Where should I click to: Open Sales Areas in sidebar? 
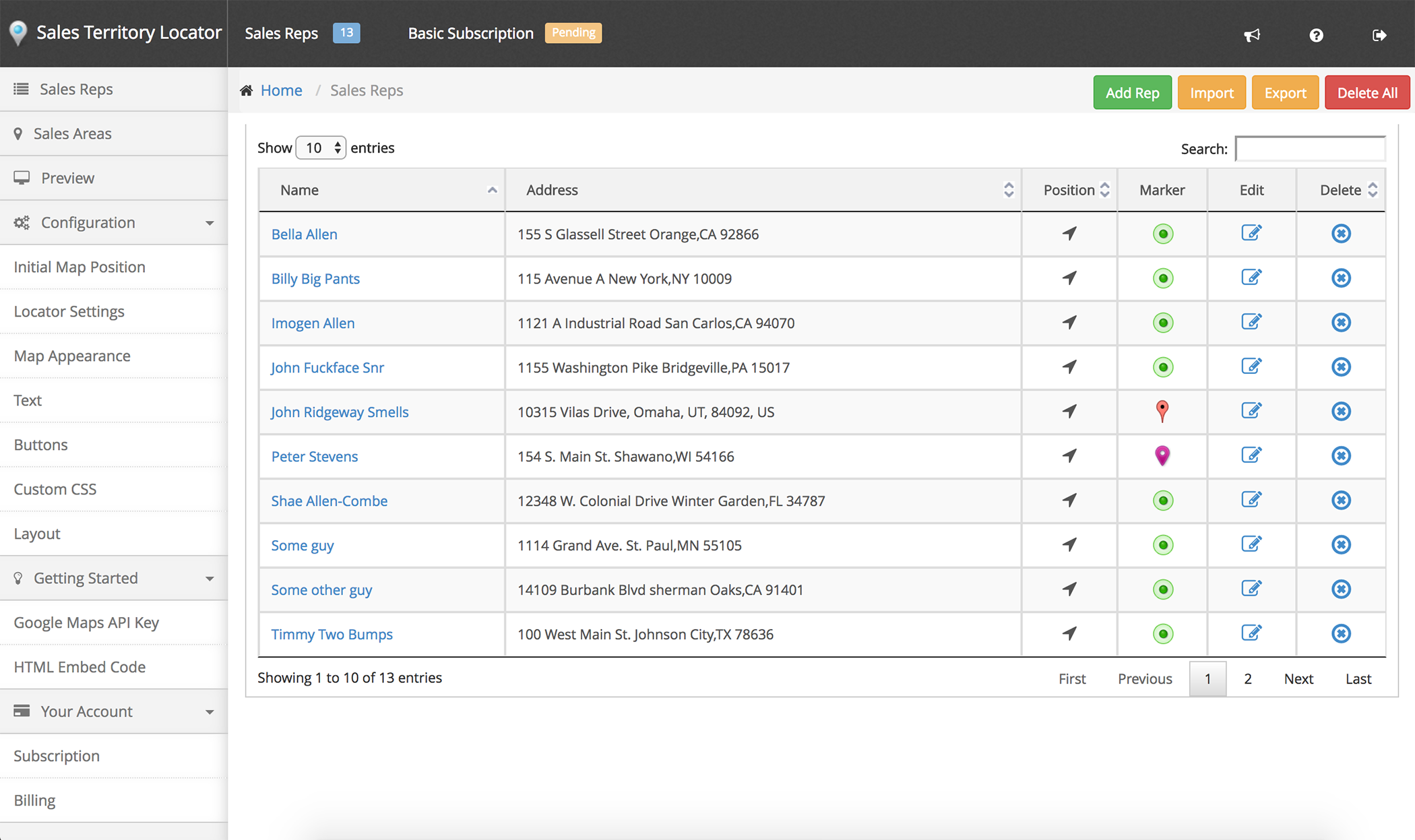coord(73,133)
